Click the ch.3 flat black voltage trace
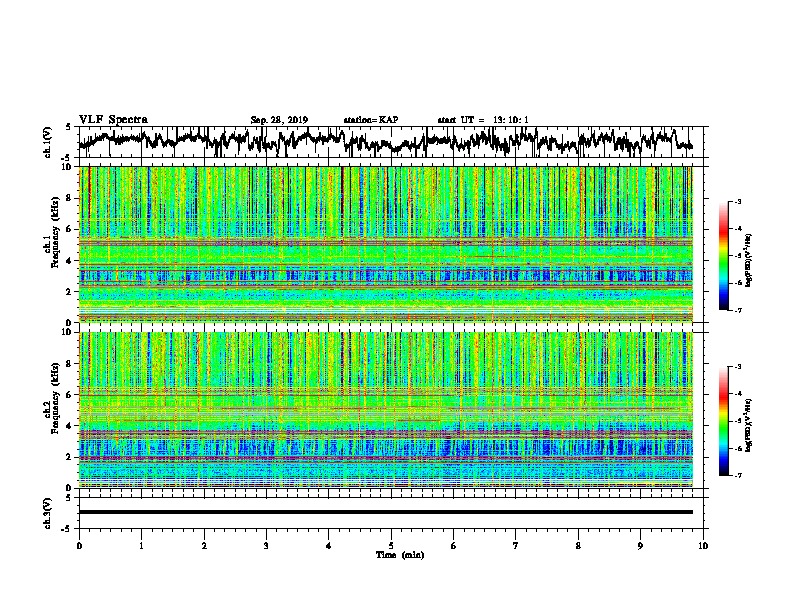 click(x=386, y=512)
